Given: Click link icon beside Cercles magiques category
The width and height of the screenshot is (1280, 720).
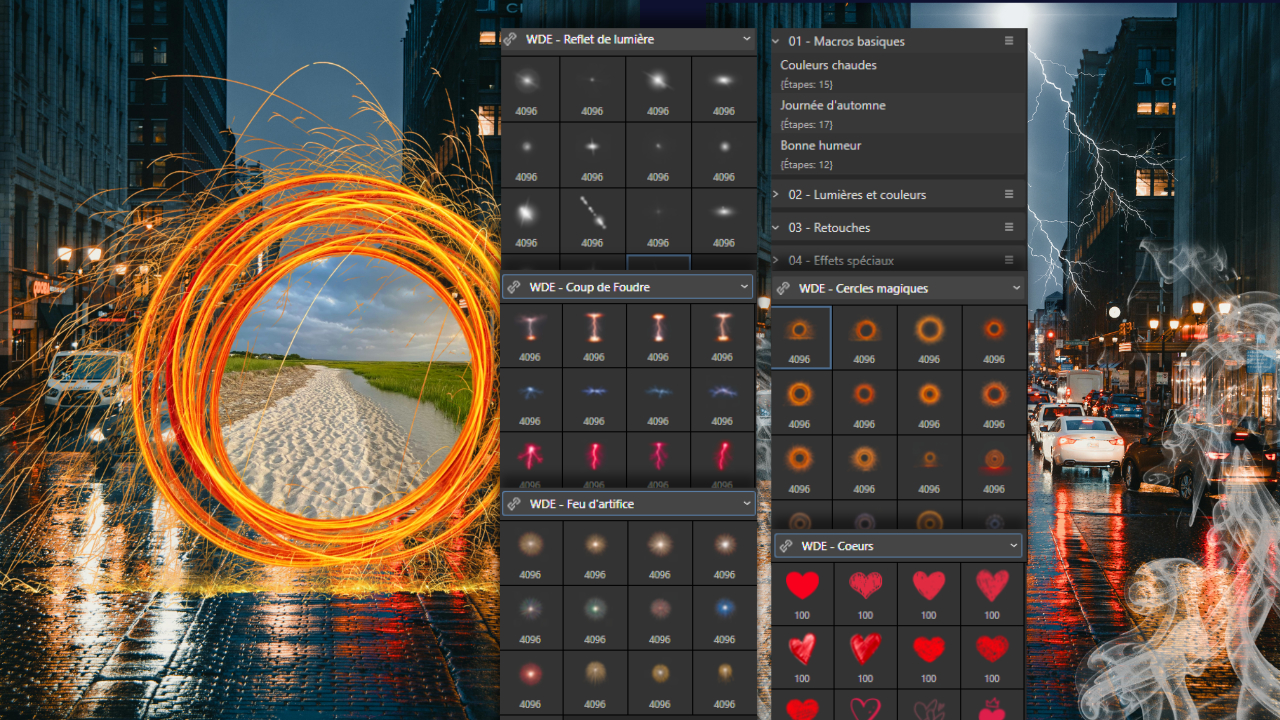Looking at the screenshot, I should [783, 288].
